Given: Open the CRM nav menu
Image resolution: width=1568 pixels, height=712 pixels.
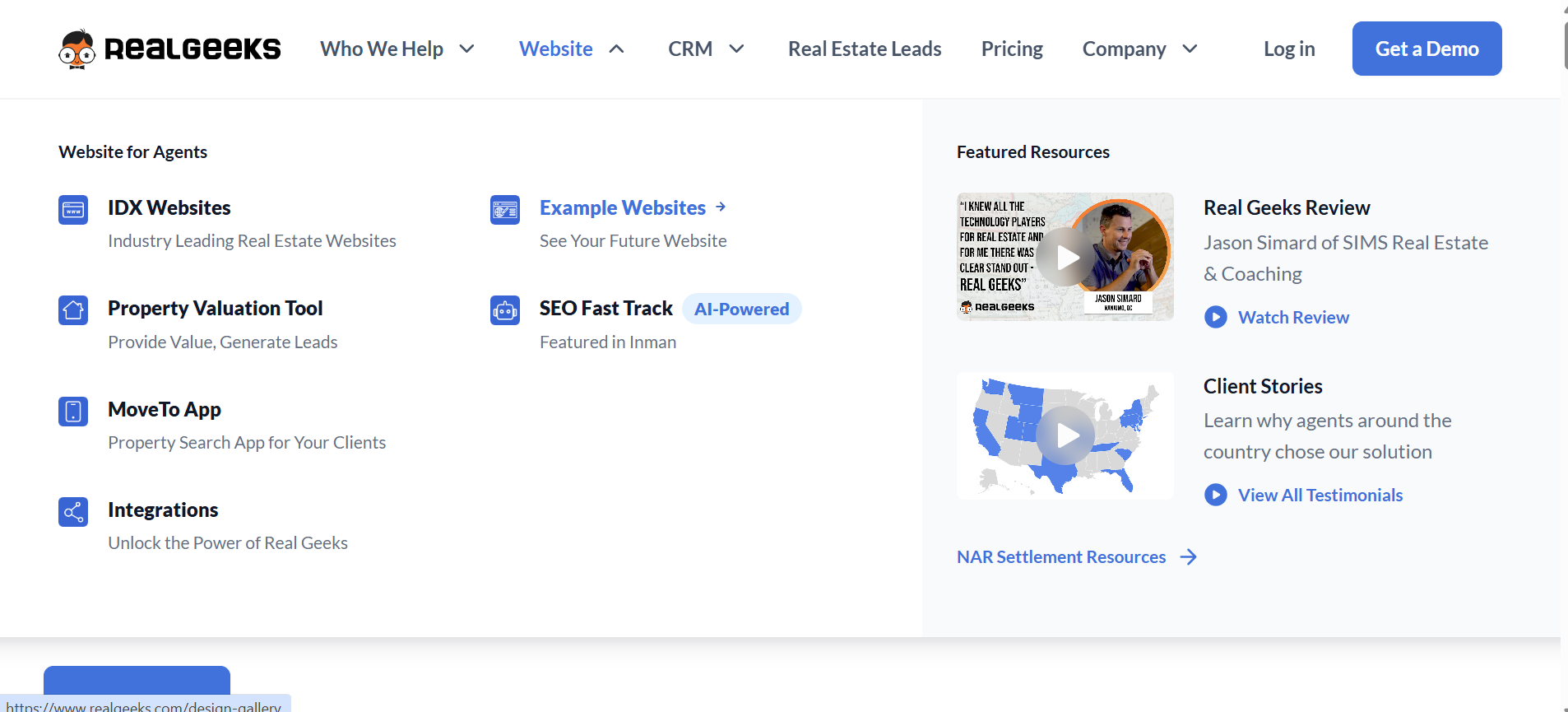Looking at the screenshot, I should [690, 49].
